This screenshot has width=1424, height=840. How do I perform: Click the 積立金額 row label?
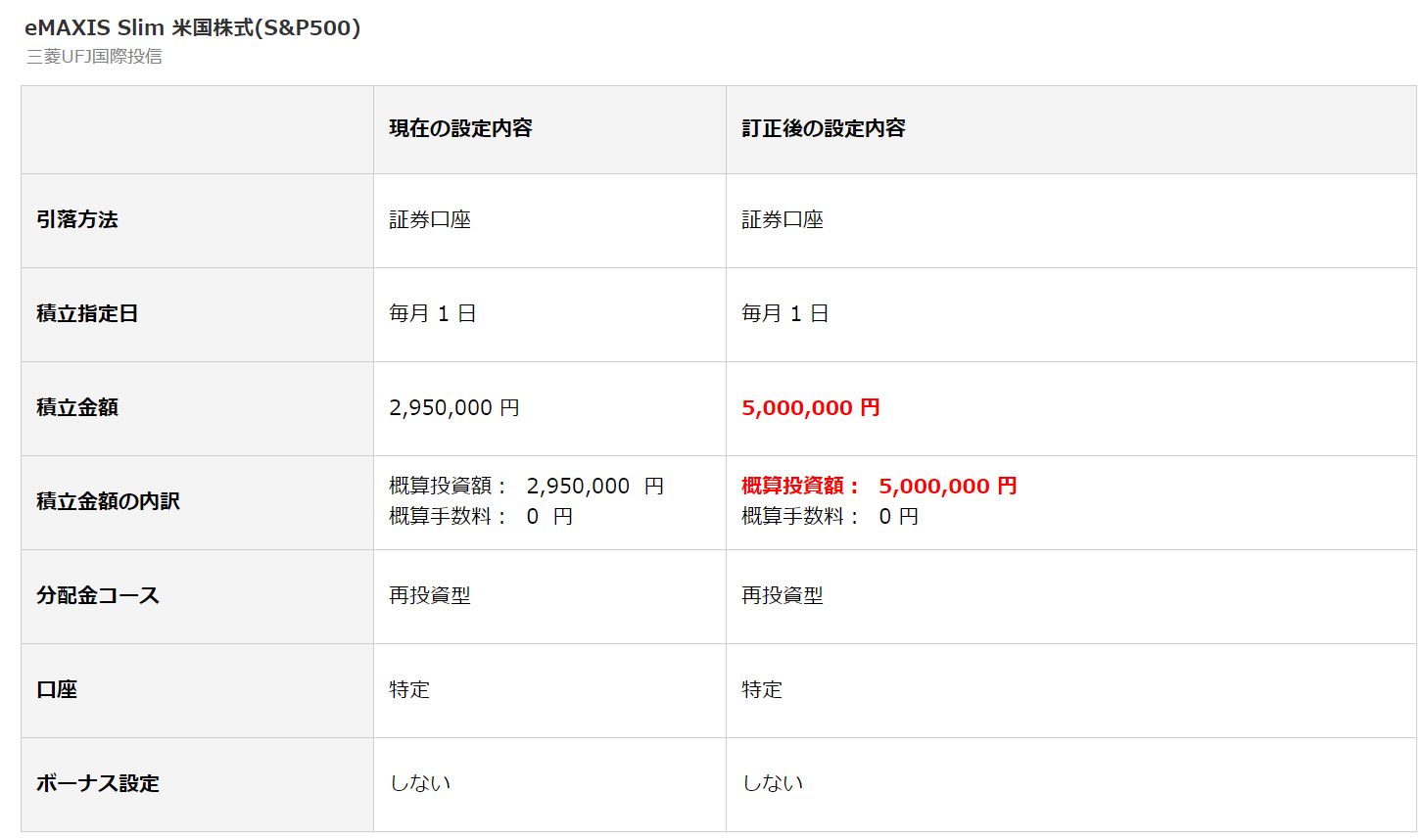[x=77, y=408]
